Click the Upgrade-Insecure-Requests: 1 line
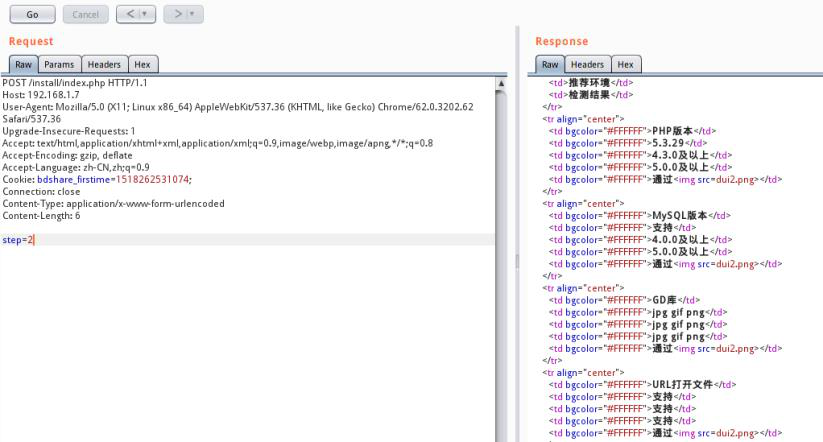The width and height of the screenshot is (823, 442). [x=69, y=131]
